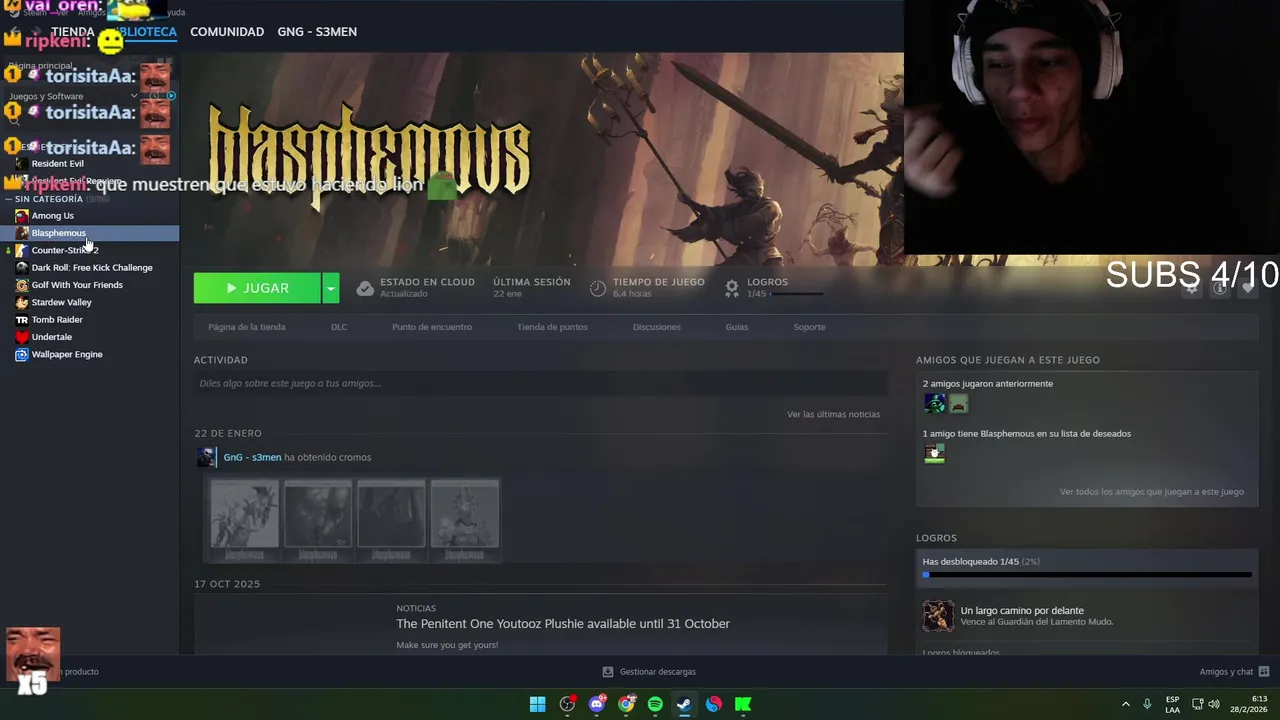
Task: Add Blasphemous to favorites with heart icon
Action: pos(1248,288)
